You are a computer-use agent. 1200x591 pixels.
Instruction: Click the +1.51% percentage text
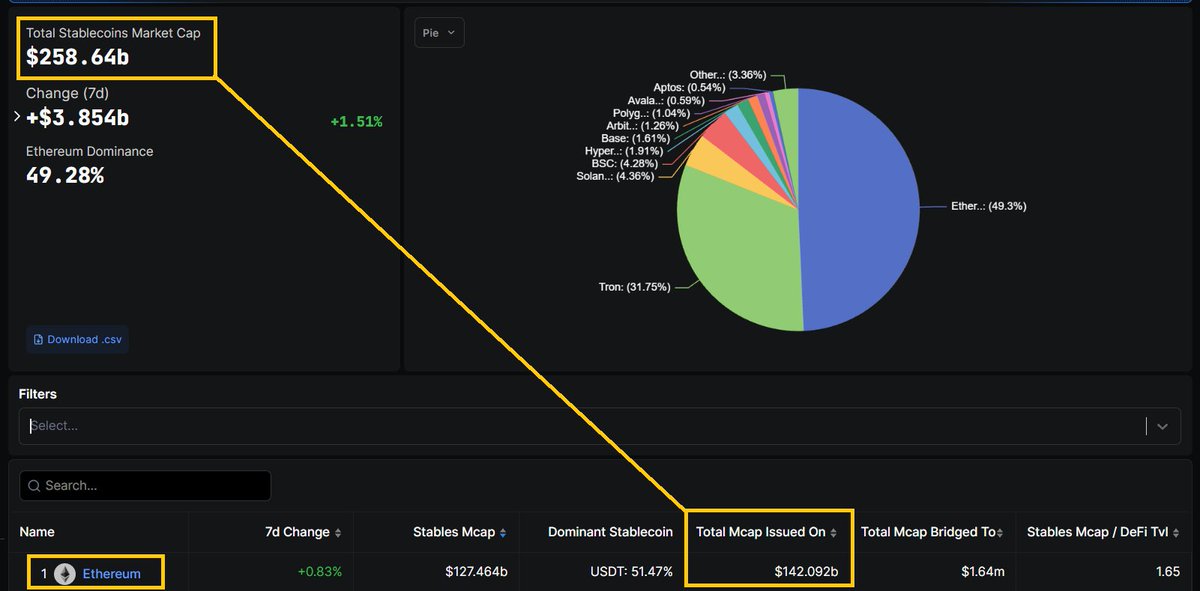(x=356, y=121)
